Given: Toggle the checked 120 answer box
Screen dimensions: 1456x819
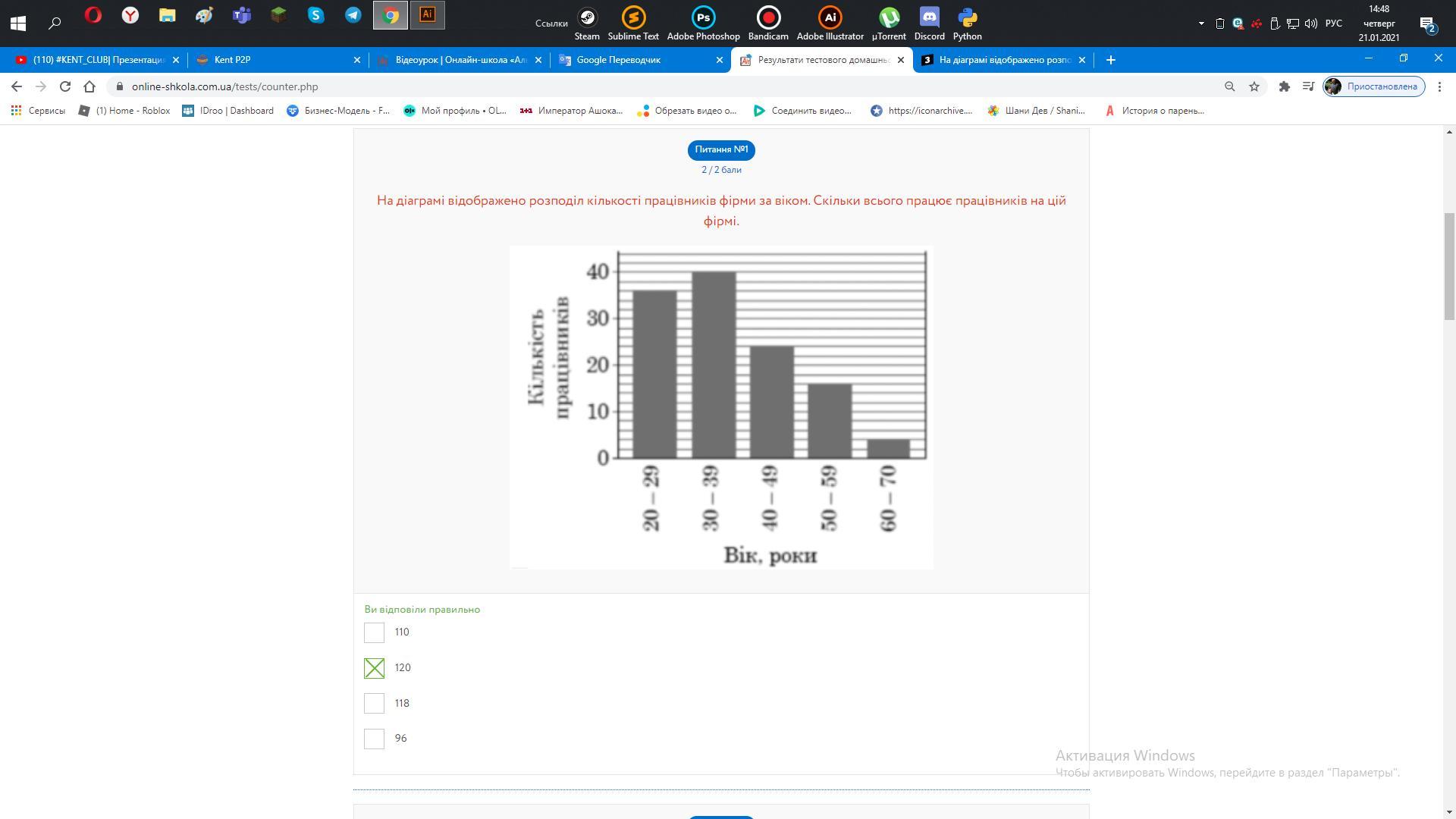Looking at the screenshot, I should (x=374, y=668).
